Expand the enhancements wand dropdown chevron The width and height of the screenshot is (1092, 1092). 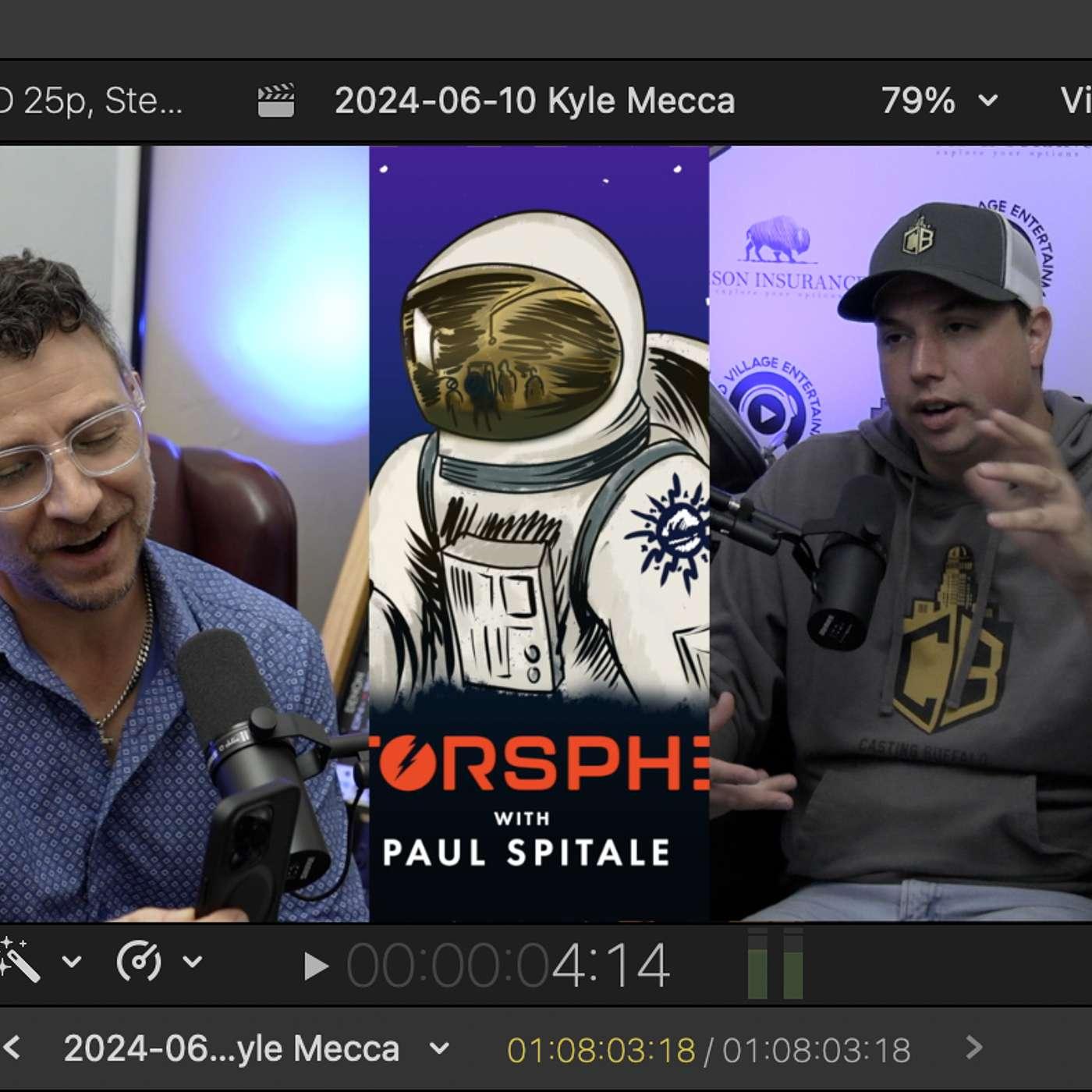pyautogui.click(x=71, y=961)
